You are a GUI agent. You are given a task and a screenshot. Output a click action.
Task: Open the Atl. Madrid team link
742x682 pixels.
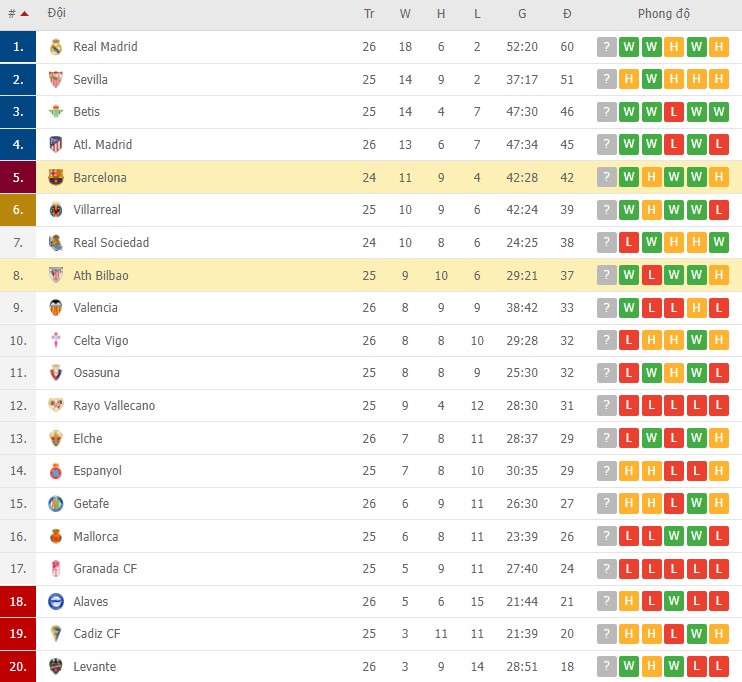pos(102,145)
